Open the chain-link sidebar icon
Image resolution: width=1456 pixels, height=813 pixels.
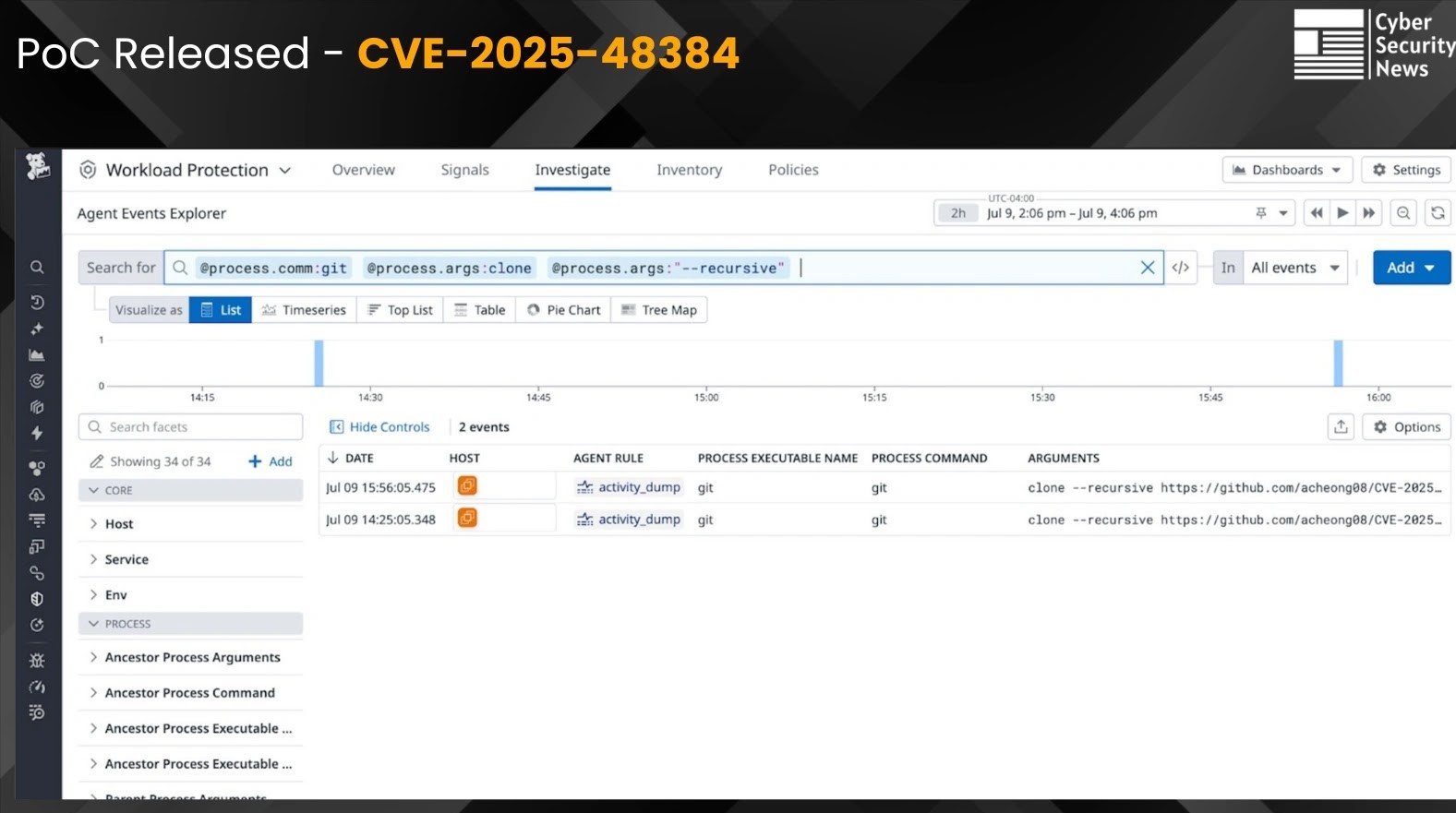(x=37, y=573)
